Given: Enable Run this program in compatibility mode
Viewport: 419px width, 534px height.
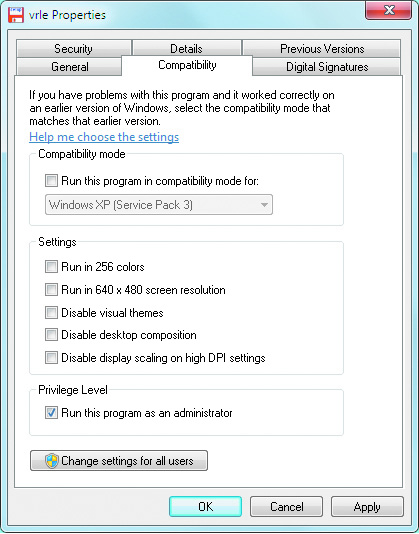Looking at the screenshot, I should pos(51,180).
